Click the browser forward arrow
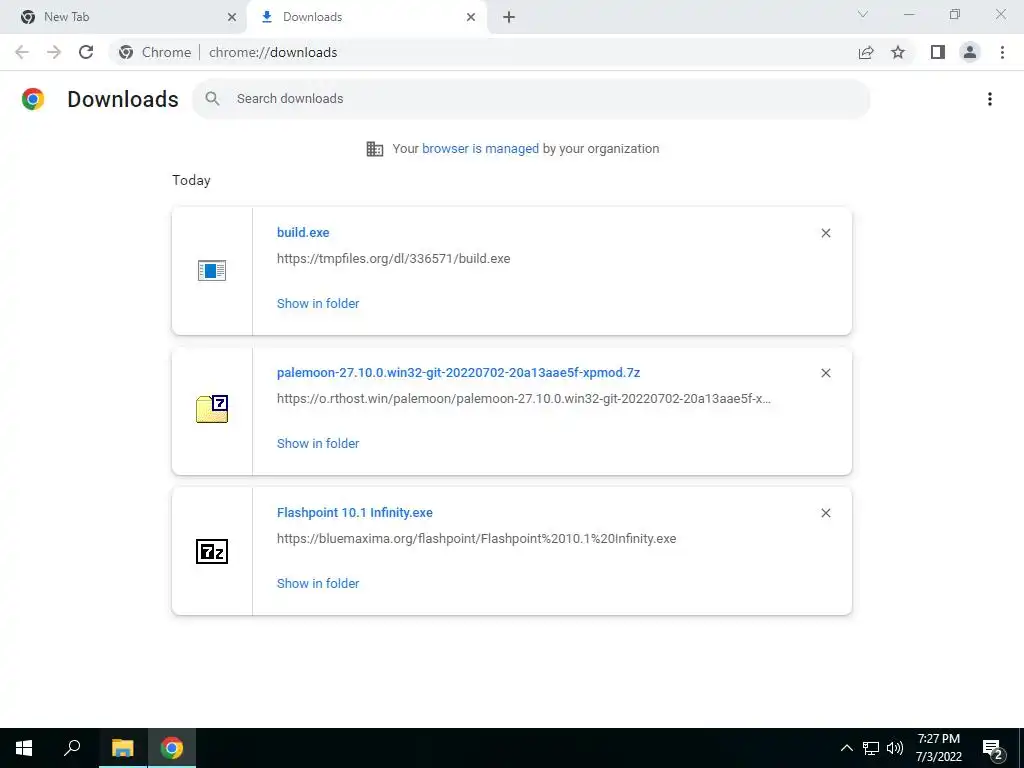Viewport: 1024px width, 768px height. click(54, 52)
